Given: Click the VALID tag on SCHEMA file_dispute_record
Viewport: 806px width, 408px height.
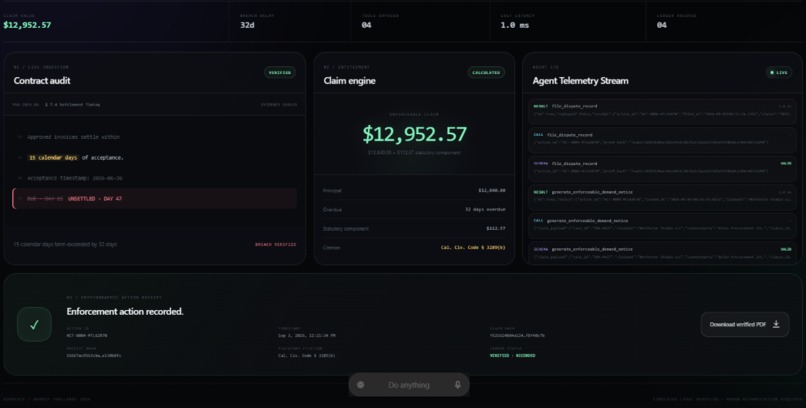Looking at the screenshot, I should pyautogui.click(x=785, y=163).
